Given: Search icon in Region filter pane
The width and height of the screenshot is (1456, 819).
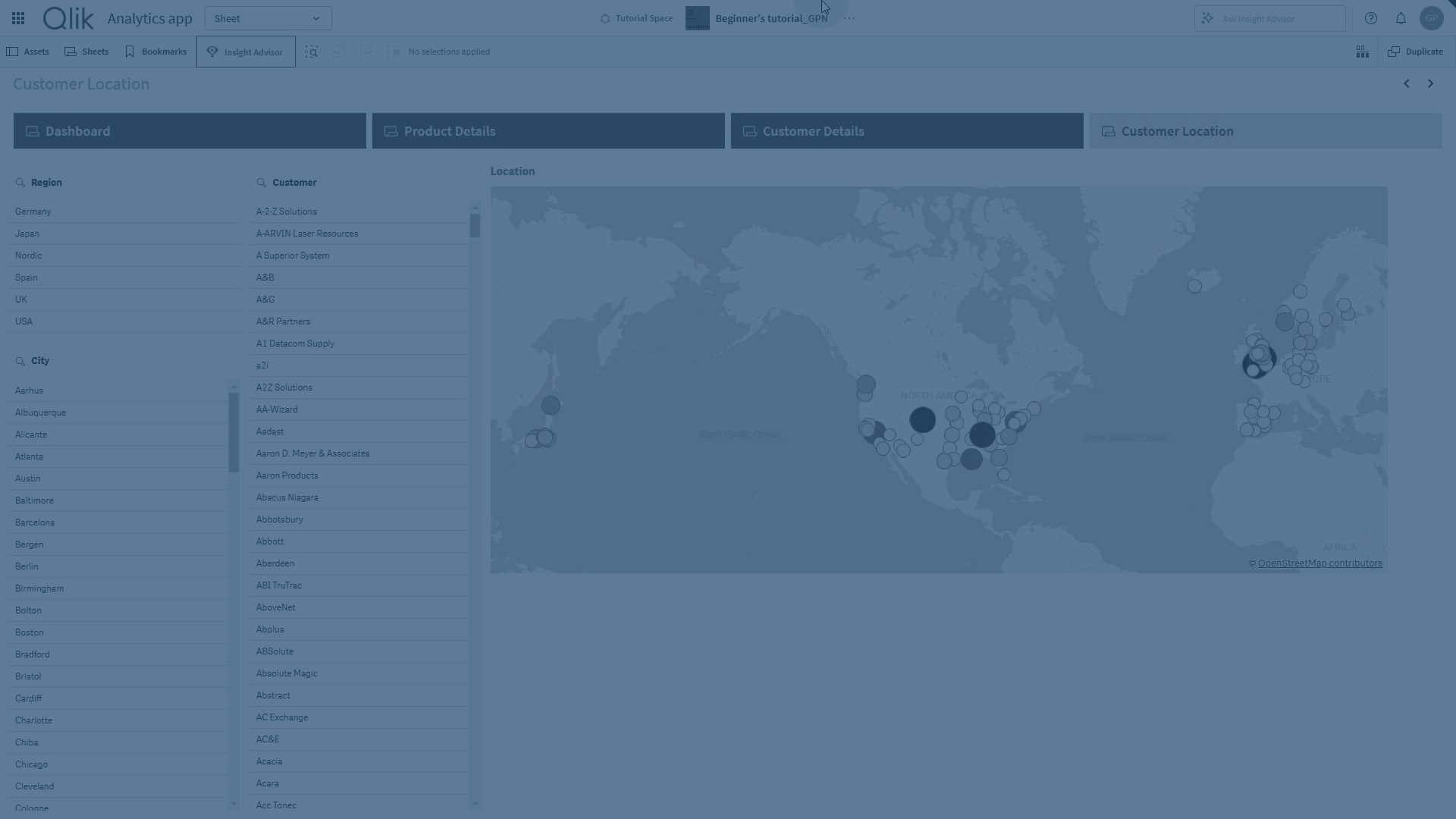Looking at the screenshot, I should point(20,183).
